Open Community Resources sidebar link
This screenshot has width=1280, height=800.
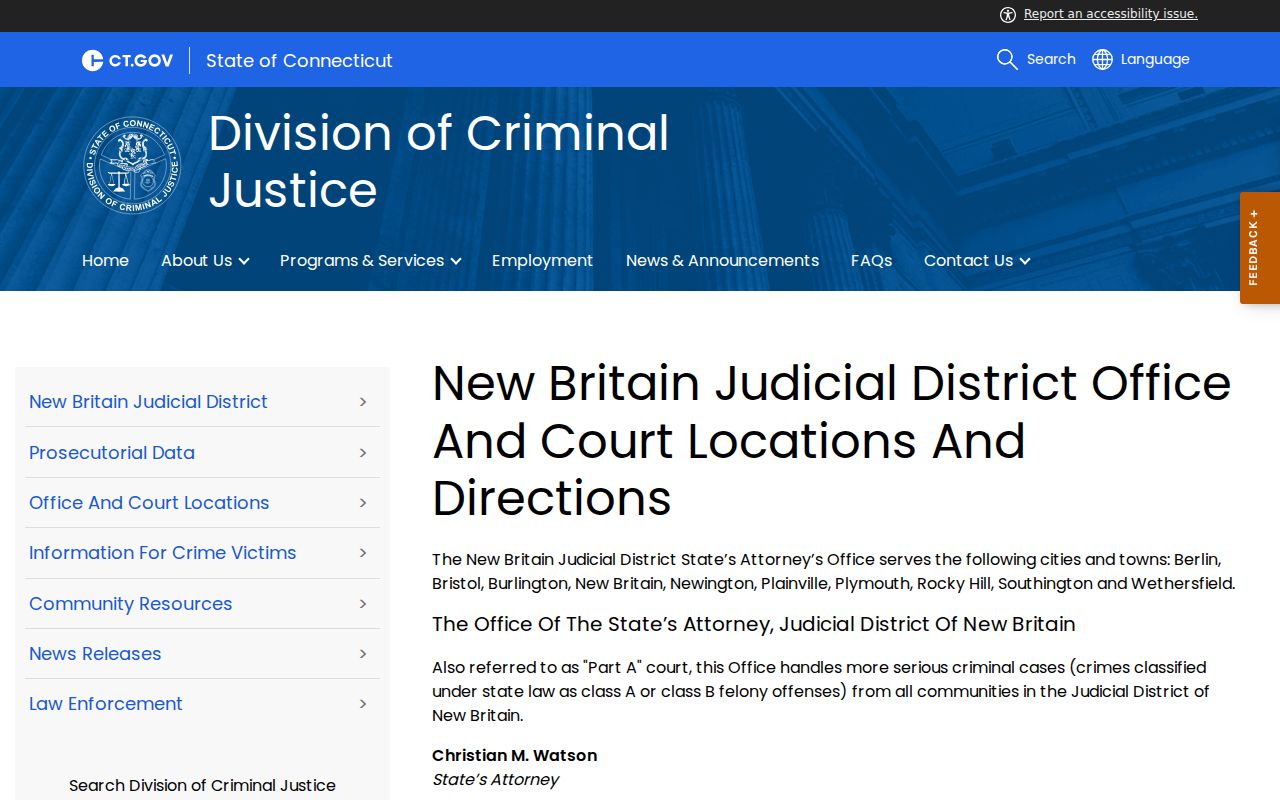point(130,604)
